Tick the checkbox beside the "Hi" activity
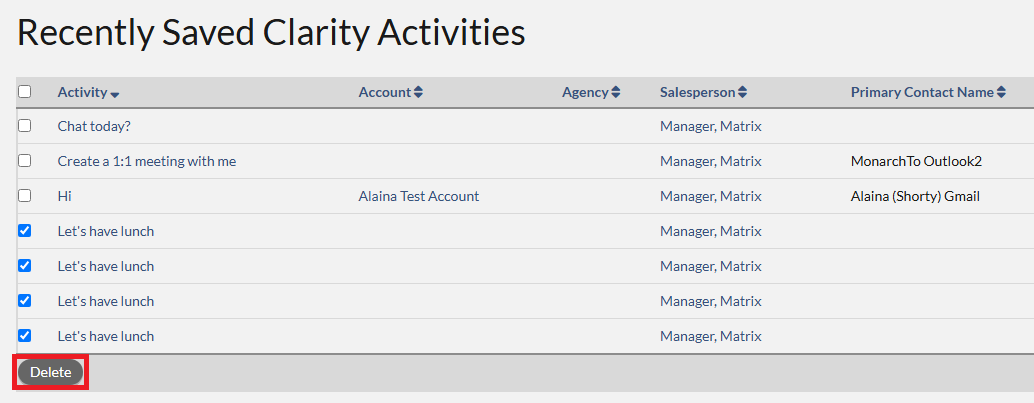The width and height of the screenshot is (1034, 403). [25, 196]
